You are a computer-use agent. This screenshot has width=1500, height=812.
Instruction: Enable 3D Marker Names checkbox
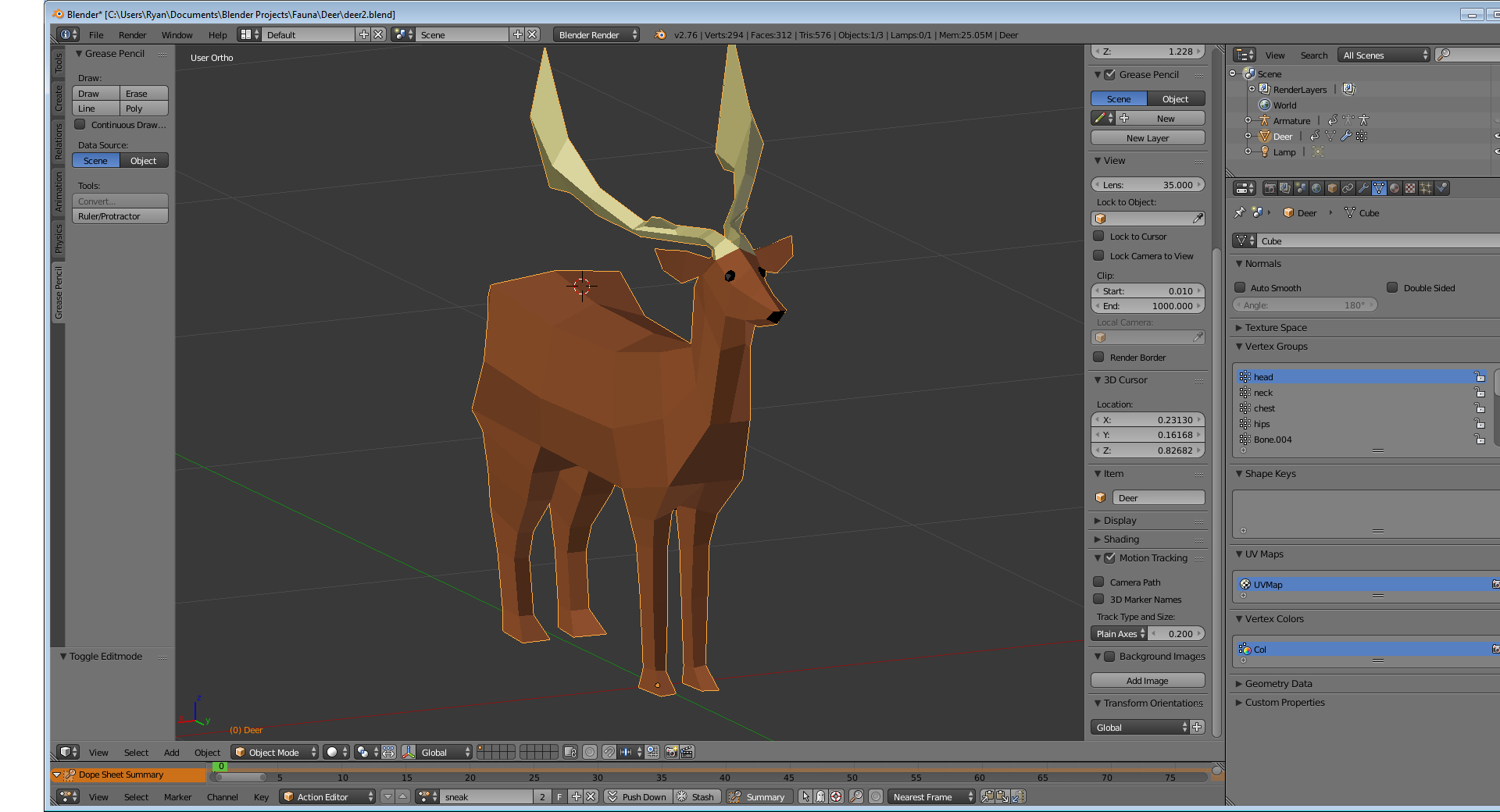pos(1098,599)
